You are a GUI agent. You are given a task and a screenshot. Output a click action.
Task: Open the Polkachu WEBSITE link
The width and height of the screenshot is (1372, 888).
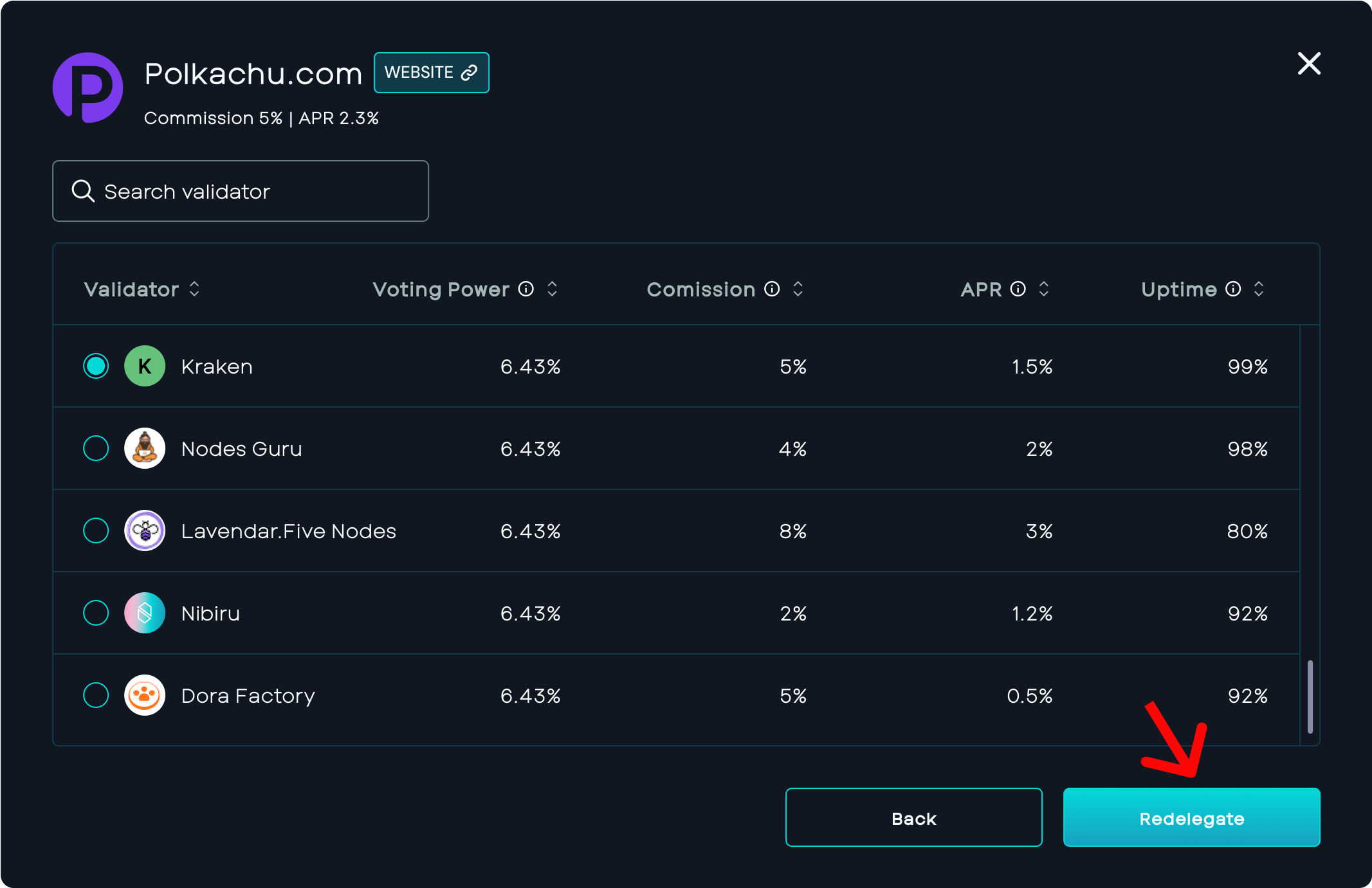(431, 73)
